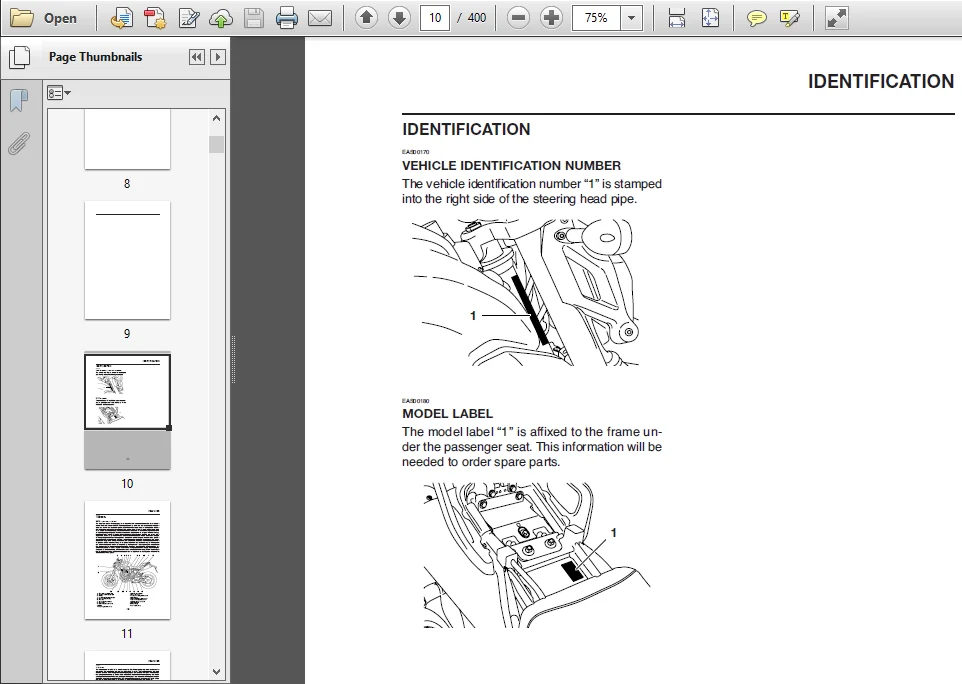This screenshot has width=962, height=684.
Task: Select the page 10 thumbnail
Action: point(127,411)
